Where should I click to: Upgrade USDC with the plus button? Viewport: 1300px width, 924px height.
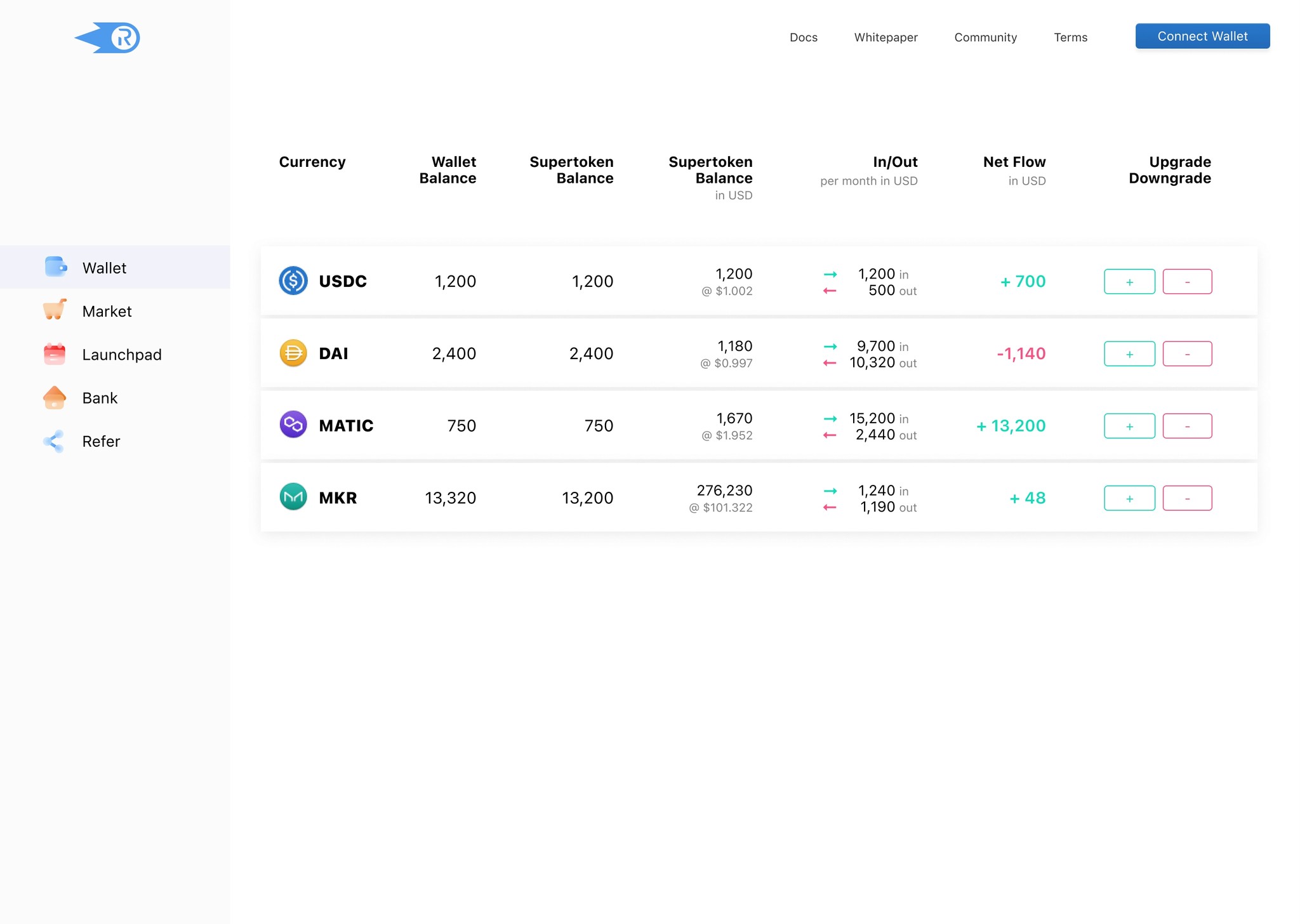click(1129, 282)
